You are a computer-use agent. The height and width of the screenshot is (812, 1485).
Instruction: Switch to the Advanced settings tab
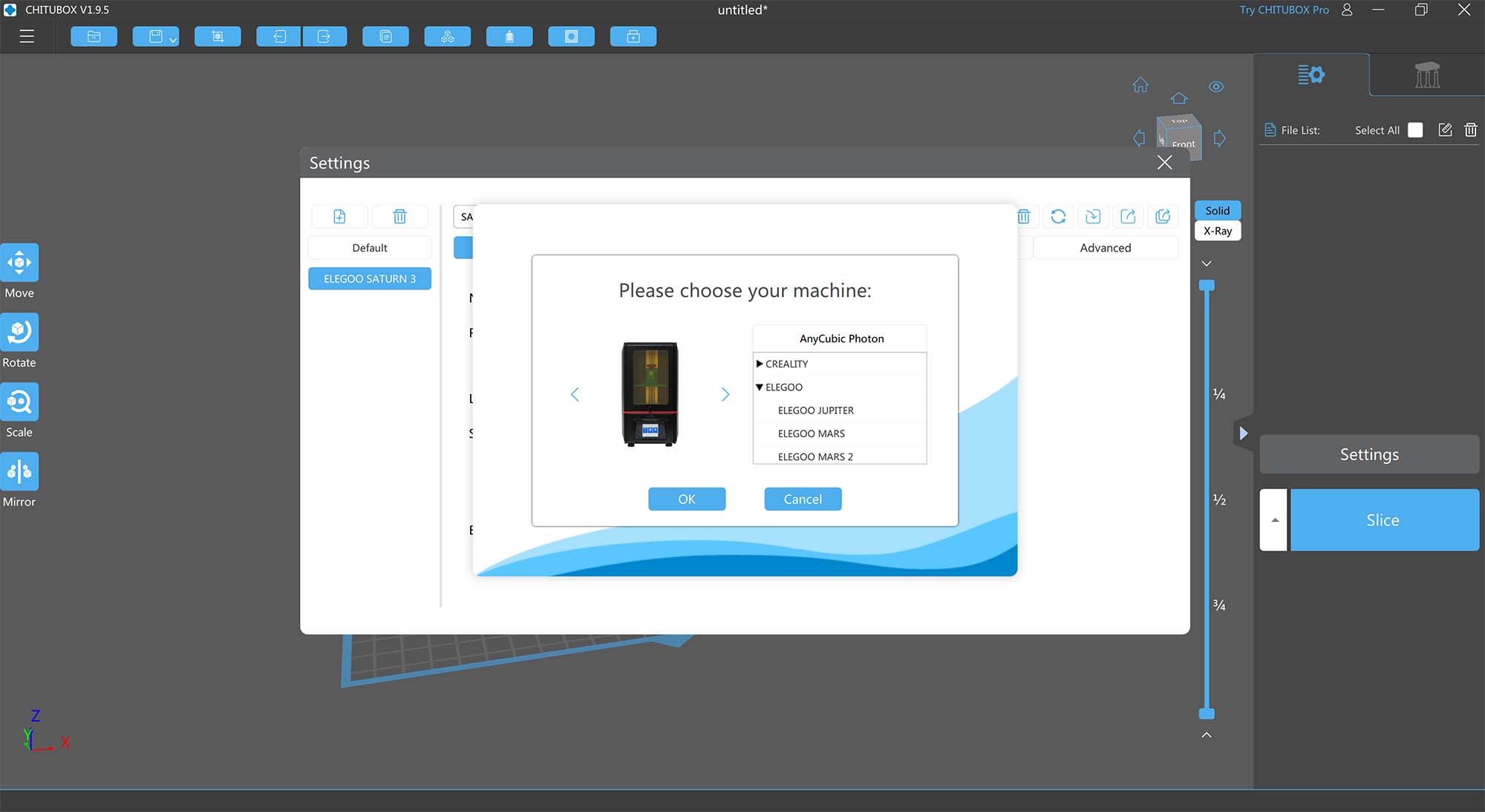pyautogui.click(x=1106, y=248)
